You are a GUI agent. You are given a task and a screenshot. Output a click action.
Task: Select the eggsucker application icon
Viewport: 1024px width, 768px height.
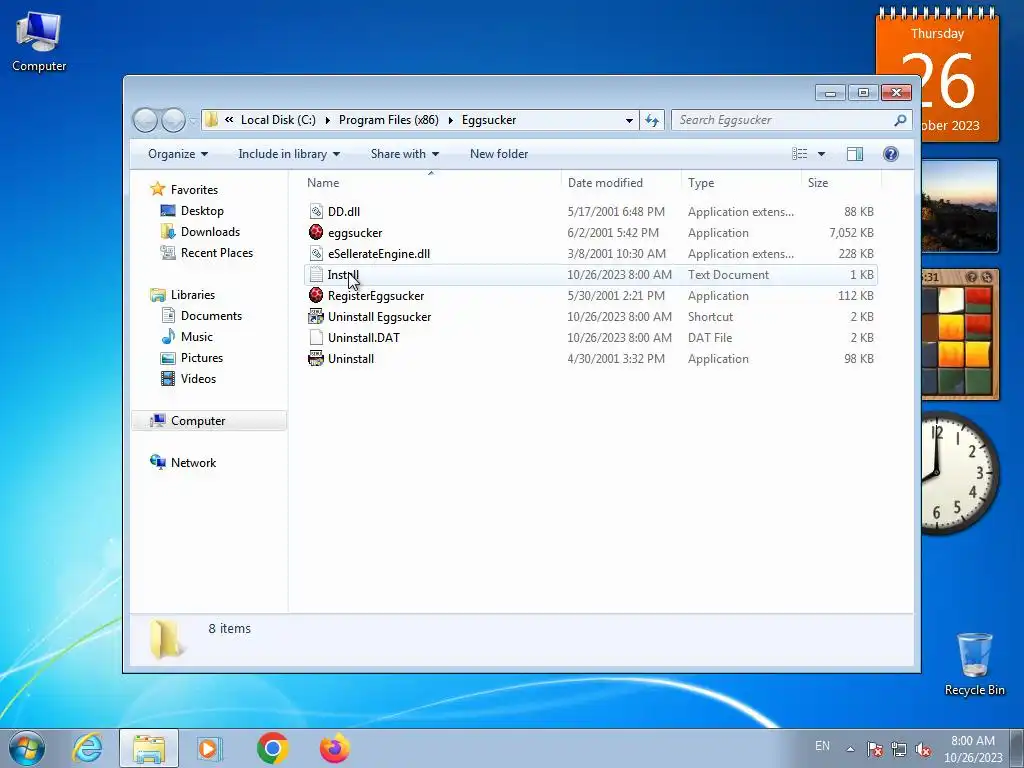pyautogui.click(x=316, y=232)
